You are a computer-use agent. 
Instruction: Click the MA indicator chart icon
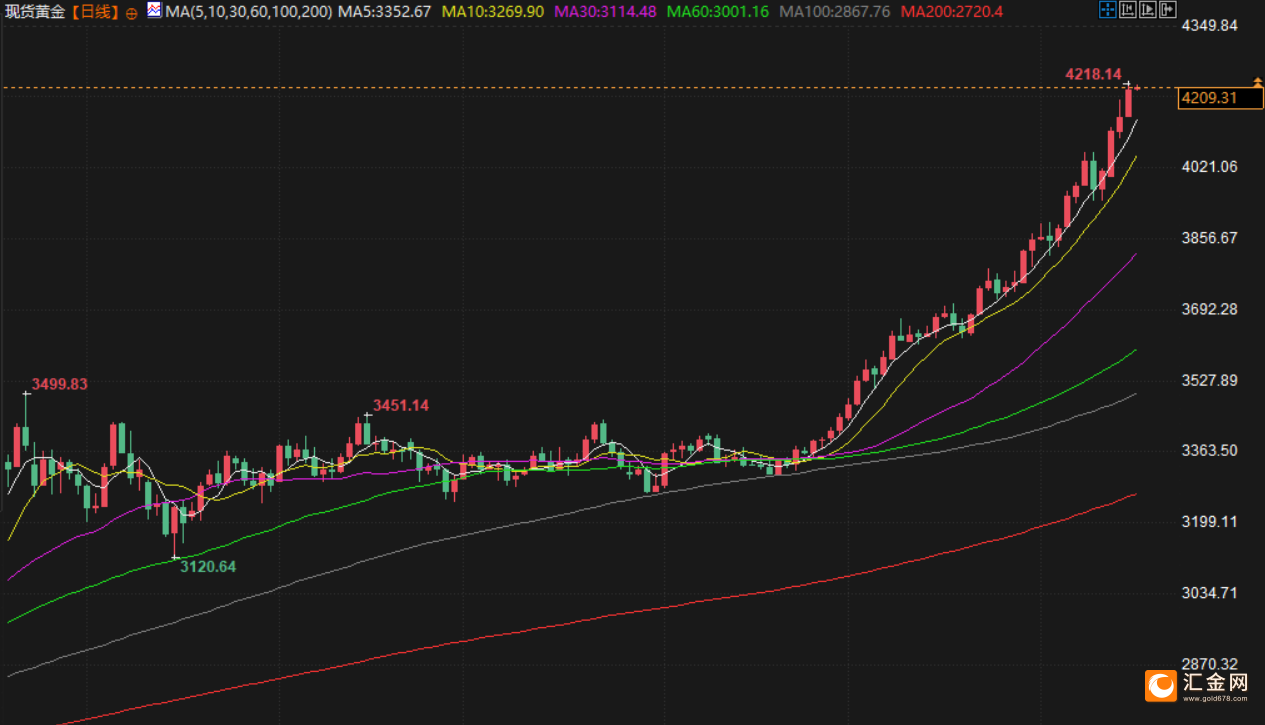(x=153, y=11)
